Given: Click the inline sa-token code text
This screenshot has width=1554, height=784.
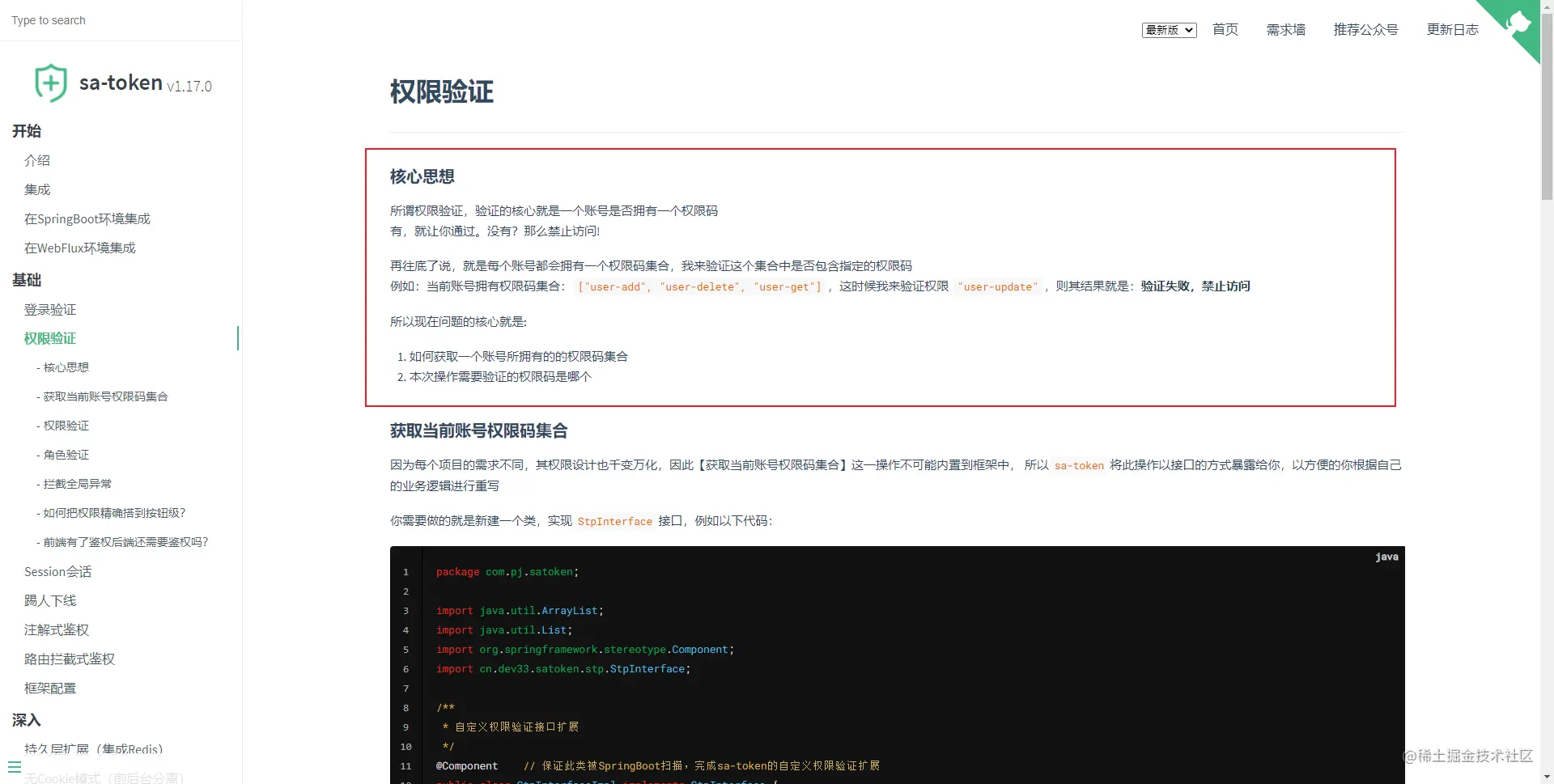Looking at the screenshot, I should coord(1079,465).
